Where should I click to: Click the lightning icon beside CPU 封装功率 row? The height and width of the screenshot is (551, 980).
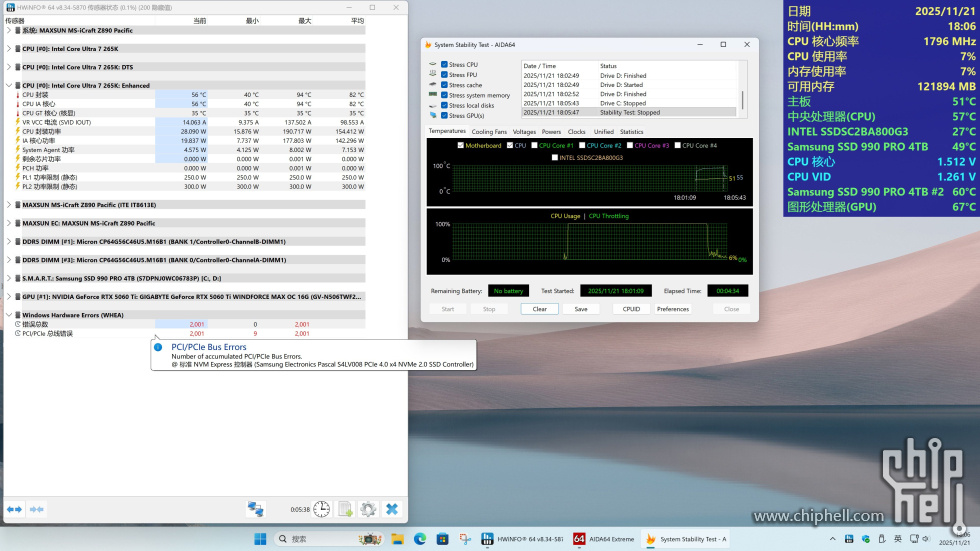tap(18, 131)
